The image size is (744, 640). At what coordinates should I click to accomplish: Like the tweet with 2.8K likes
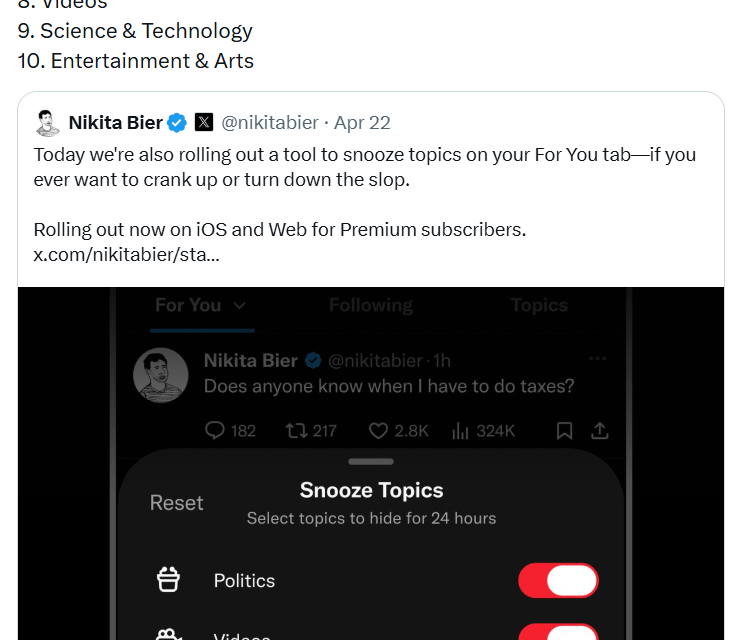coord(378,431)
